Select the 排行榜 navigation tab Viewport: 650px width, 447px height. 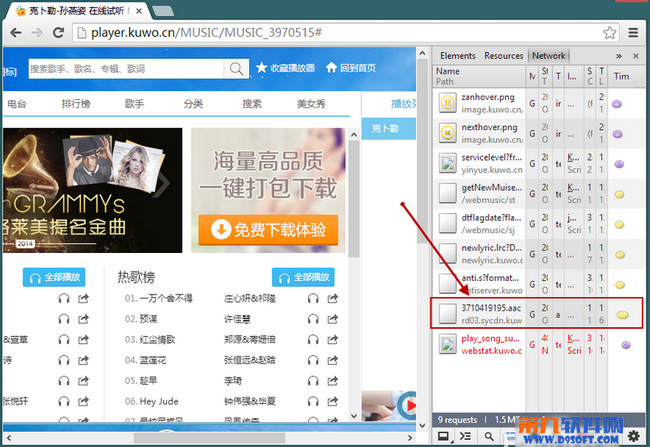pos(77,104)
